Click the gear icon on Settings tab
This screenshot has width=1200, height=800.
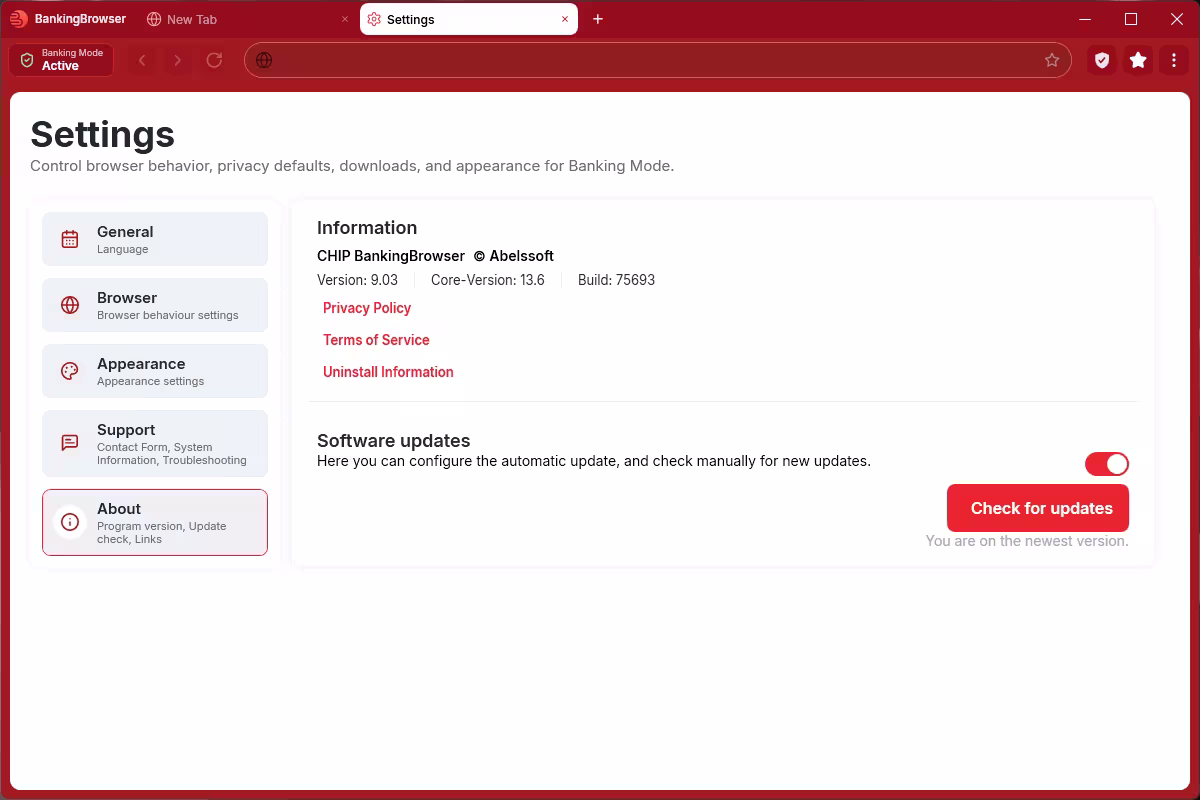[x=374, y=19]
